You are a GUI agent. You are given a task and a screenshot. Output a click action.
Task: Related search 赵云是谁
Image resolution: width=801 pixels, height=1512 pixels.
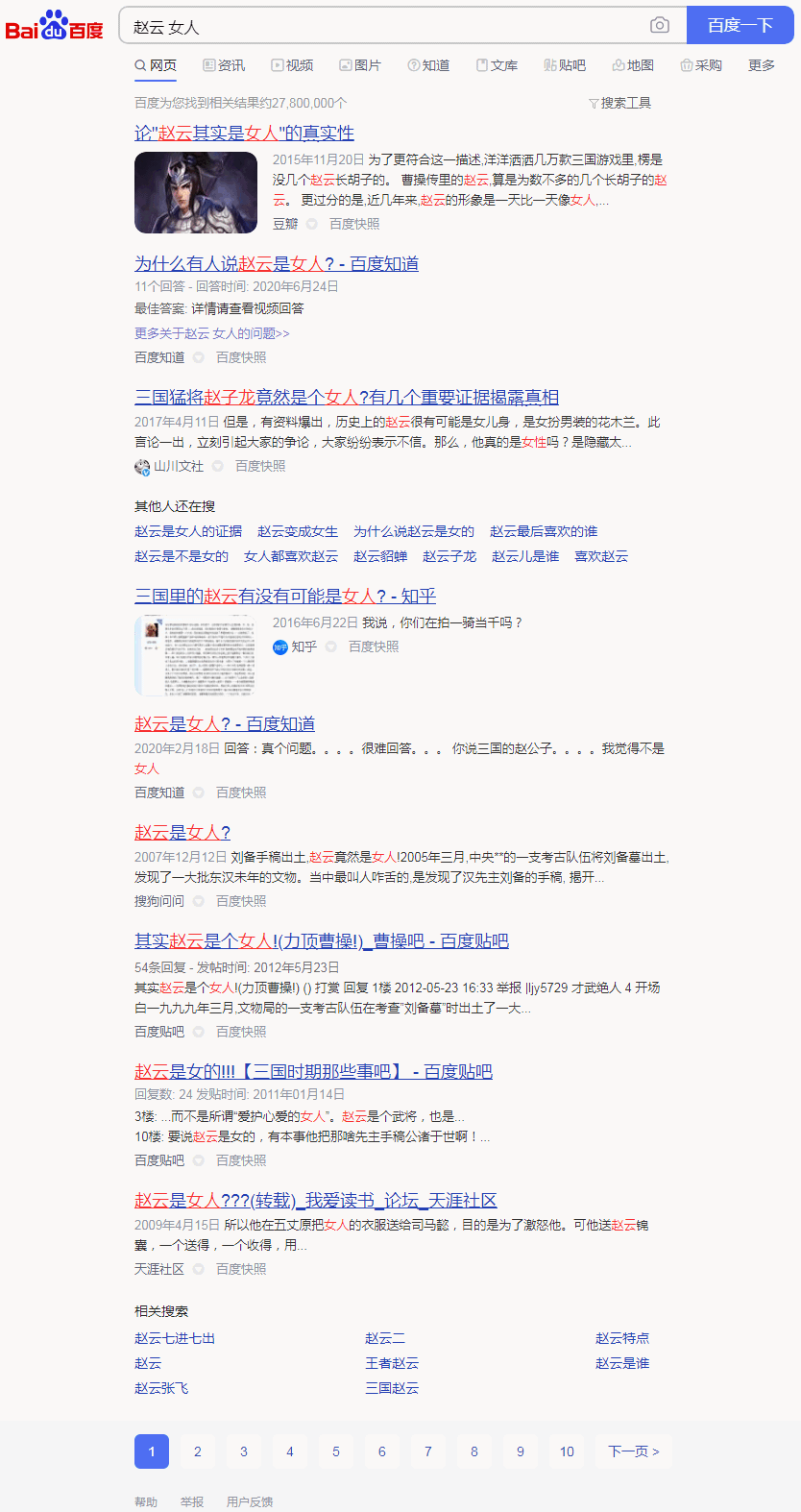pyautogui.click(x=622, y=1363)
